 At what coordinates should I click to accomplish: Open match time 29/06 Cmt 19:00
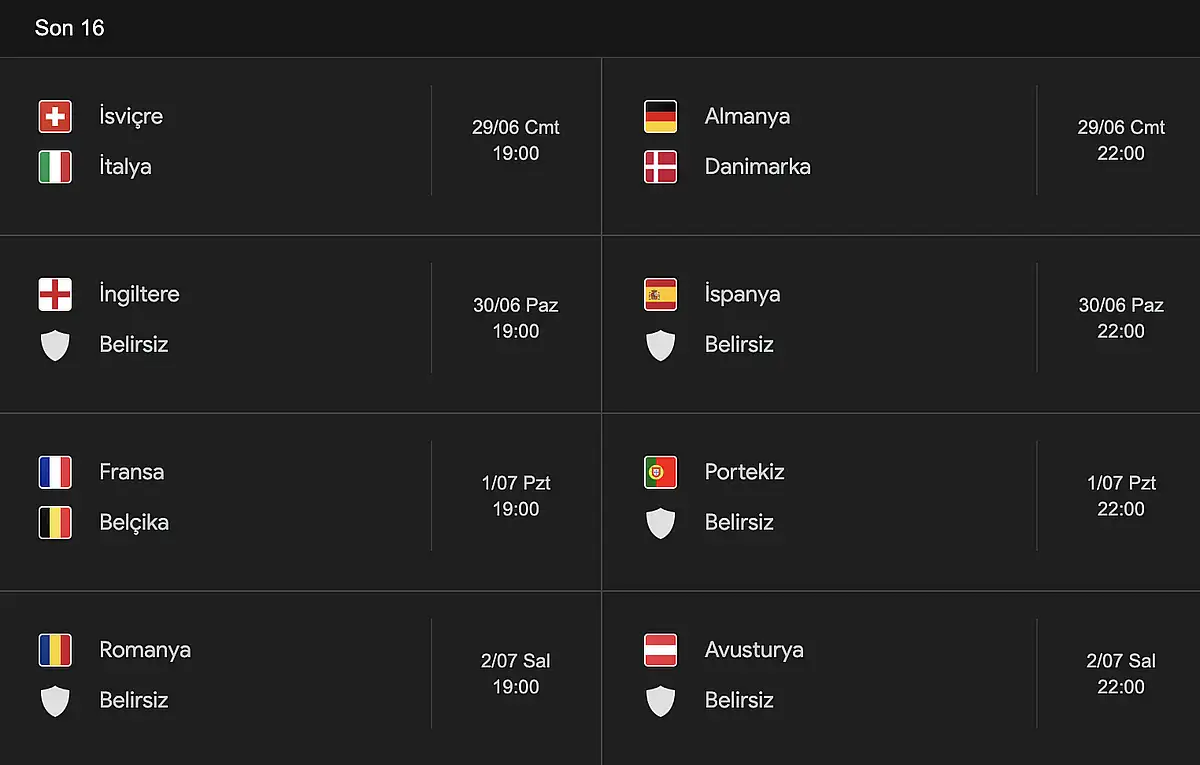[x=516, y=140]
